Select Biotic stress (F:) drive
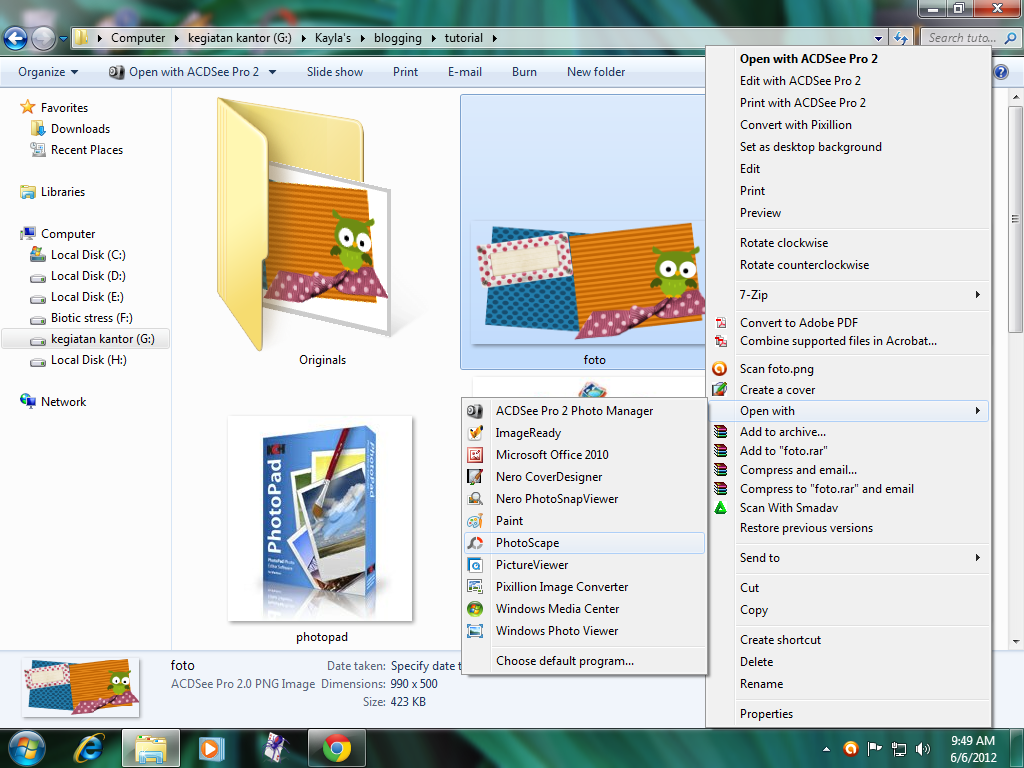Viewport: 1024px width, 768px height. click(x=91, y=318)
